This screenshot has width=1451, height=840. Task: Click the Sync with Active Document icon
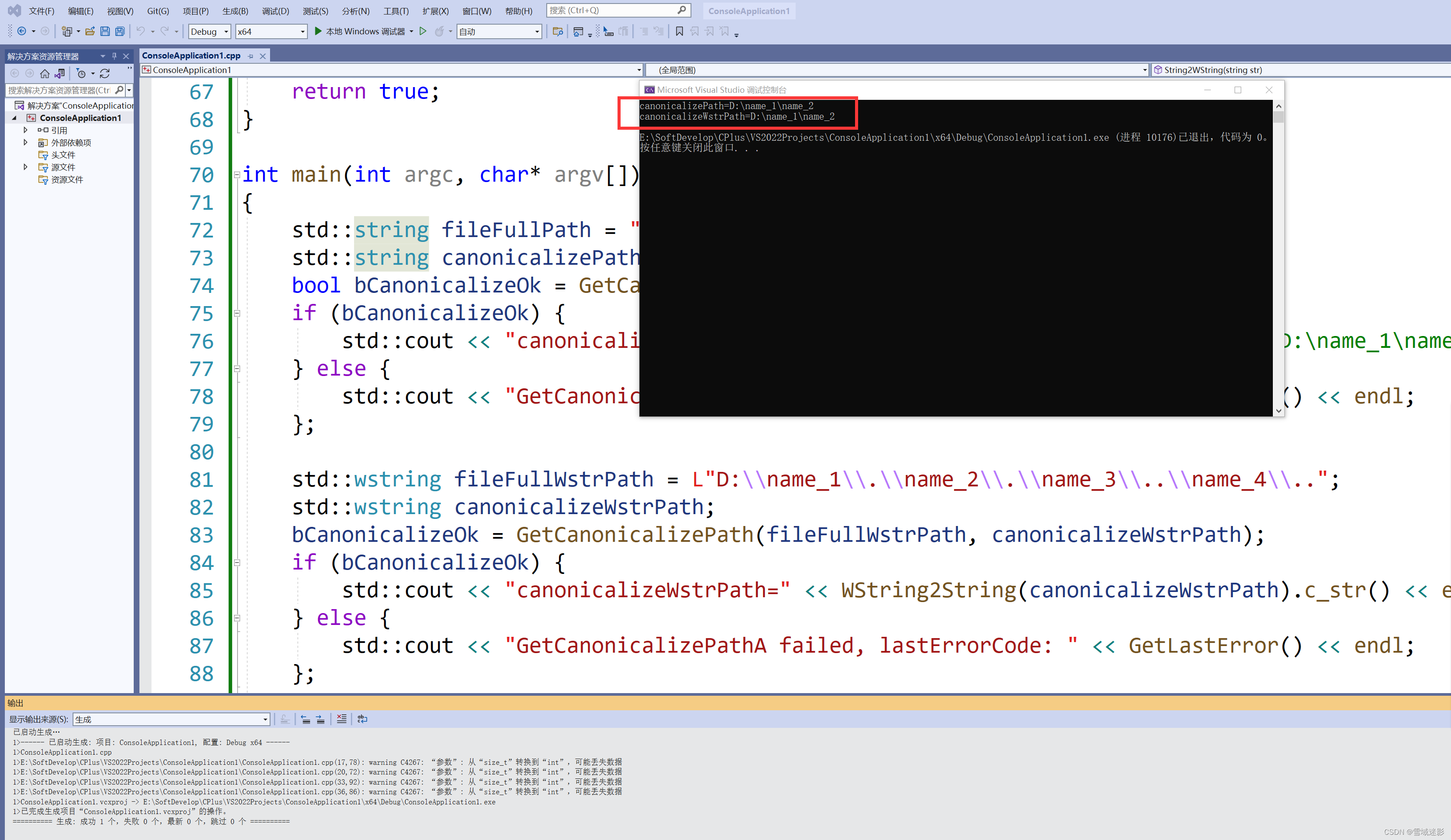[59, 73]
